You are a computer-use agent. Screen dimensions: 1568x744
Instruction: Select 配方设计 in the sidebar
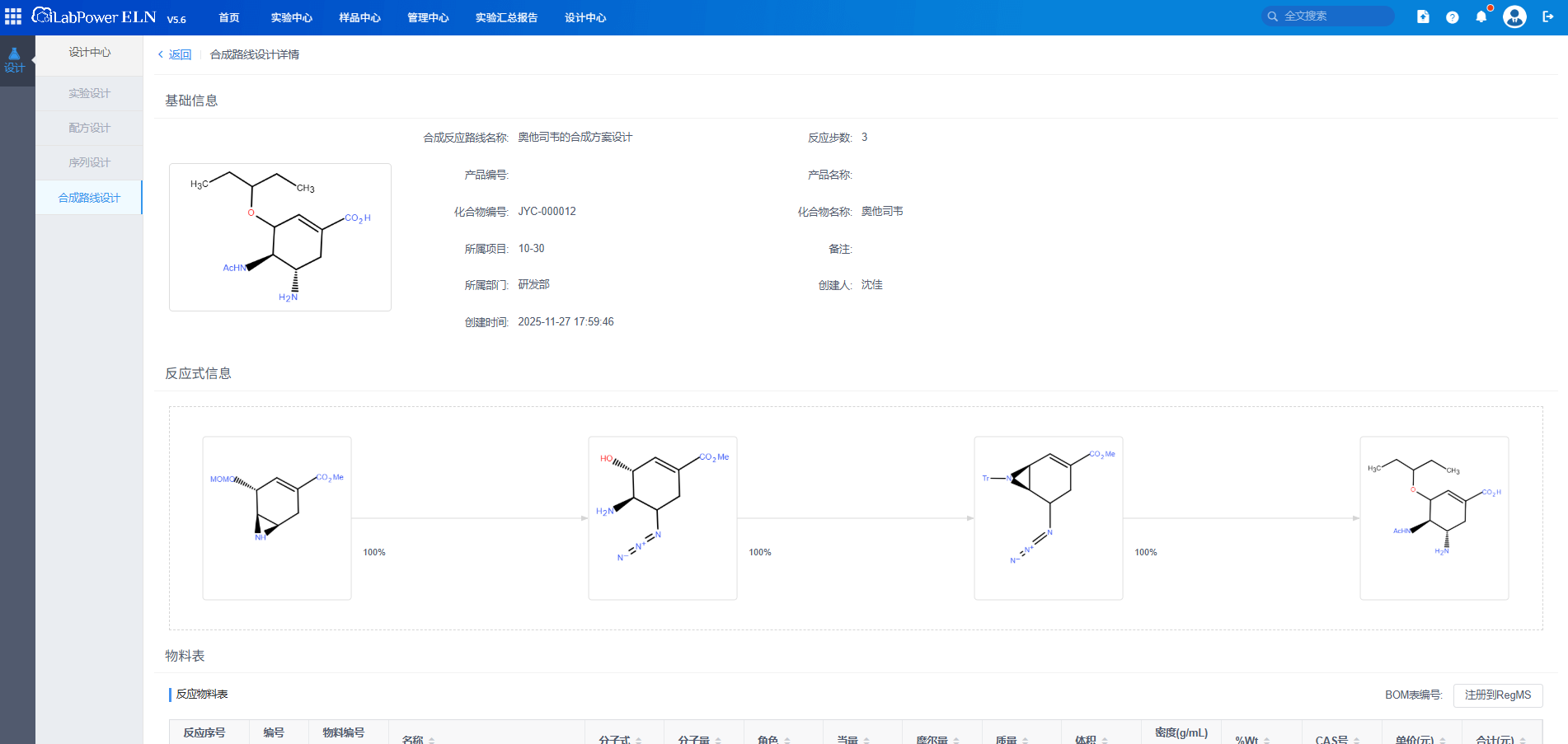click(89, 128)
